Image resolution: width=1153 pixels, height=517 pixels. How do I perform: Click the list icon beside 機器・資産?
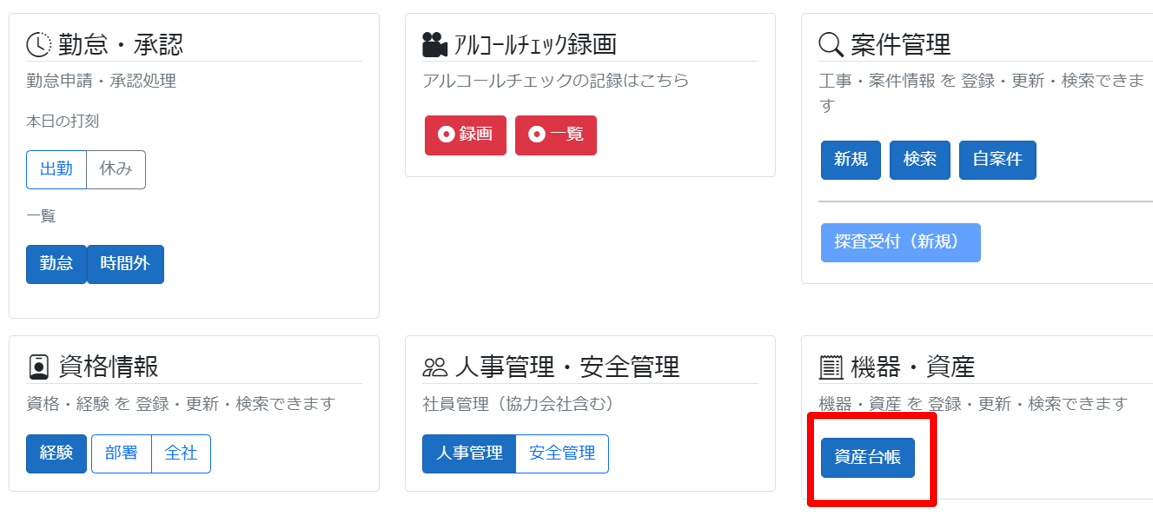tap(831, 367)
